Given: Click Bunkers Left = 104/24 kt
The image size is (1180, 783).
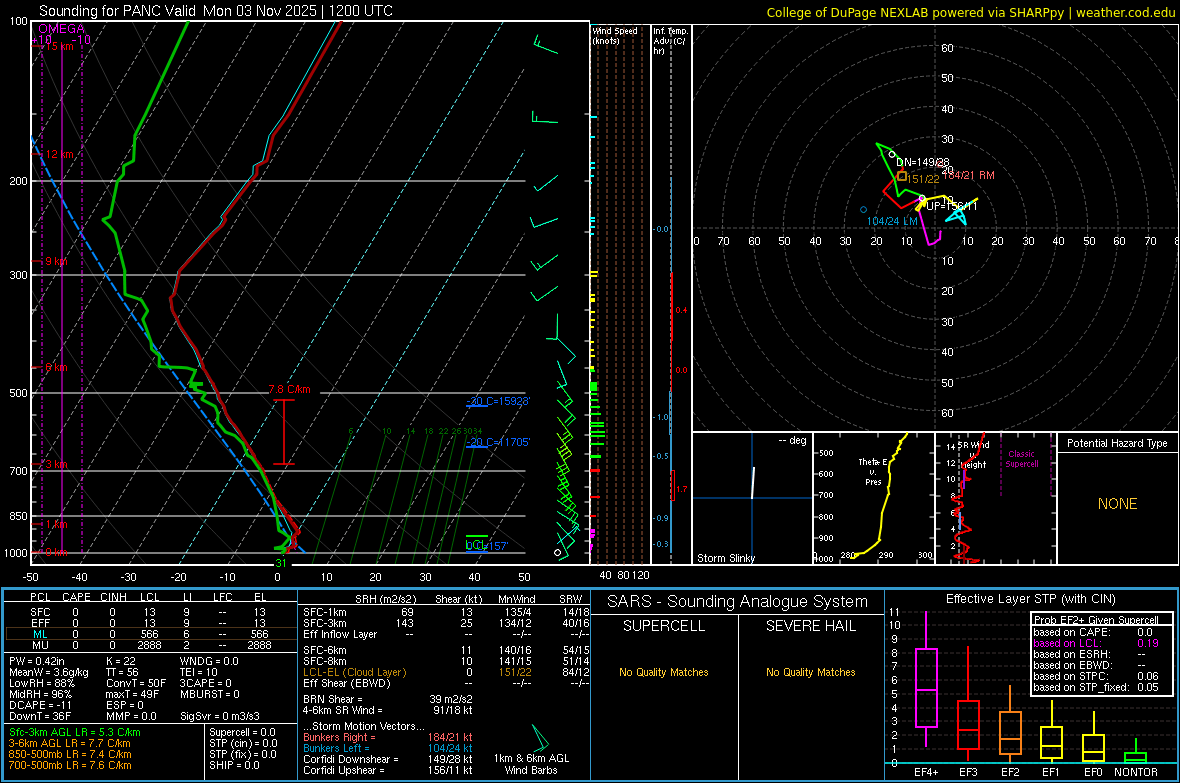Looking at the screenshot, I should 388,748.
